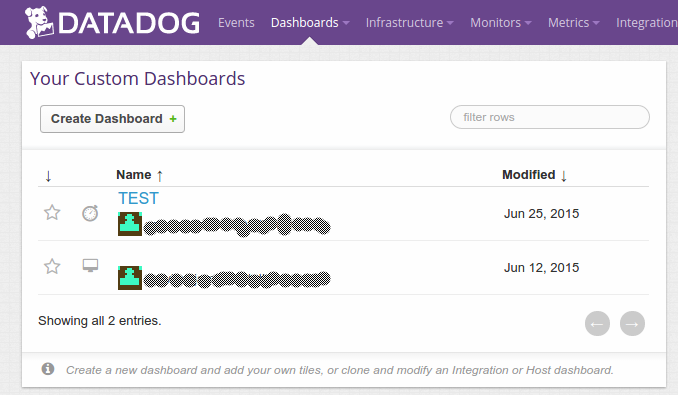Expand the Infrastructure dropdown

pos(409,23)
